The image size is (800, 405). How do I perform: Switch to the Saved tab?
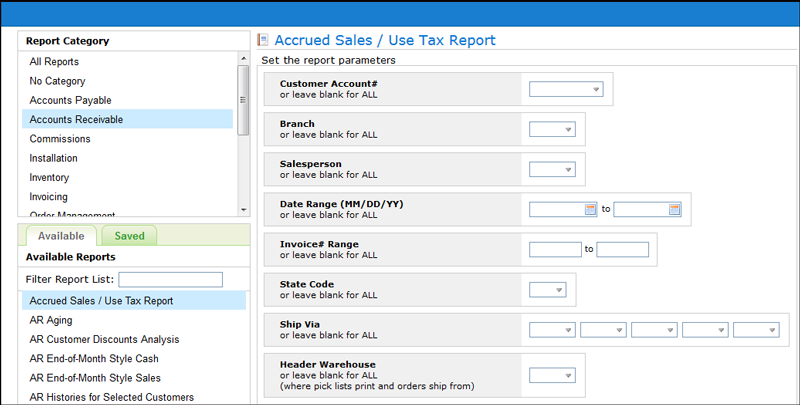(x=129, y=236)
